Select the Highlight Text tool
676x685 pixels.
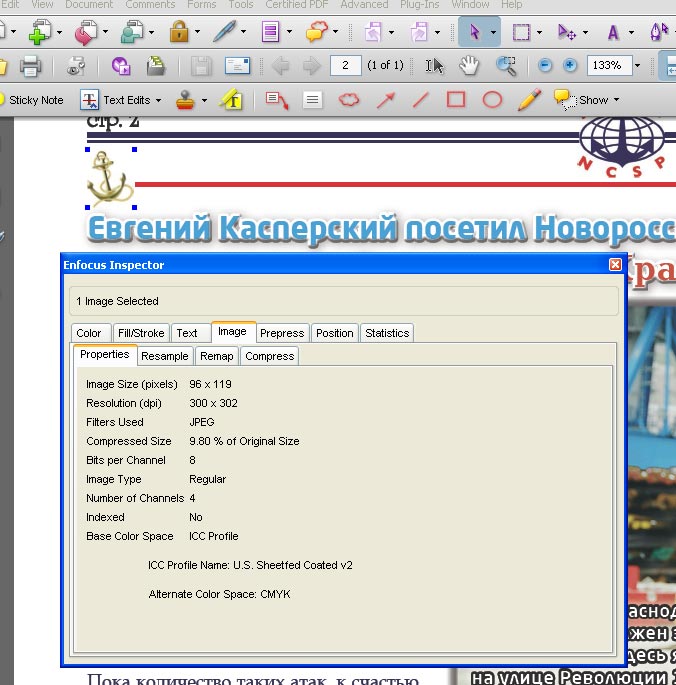click(232, 100)
